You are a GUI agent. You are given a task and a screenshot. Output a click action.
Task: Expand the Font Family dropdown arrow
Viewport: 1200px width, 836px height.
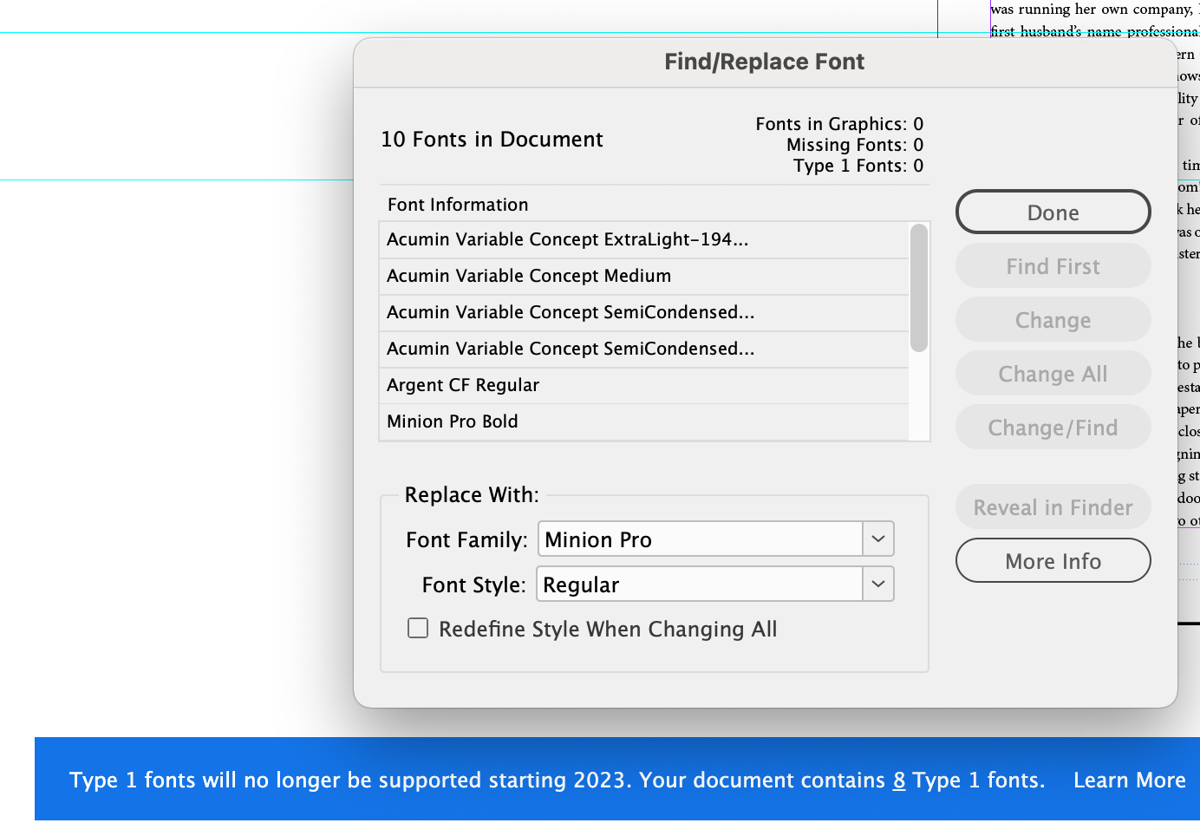click(x=878, y=539)
